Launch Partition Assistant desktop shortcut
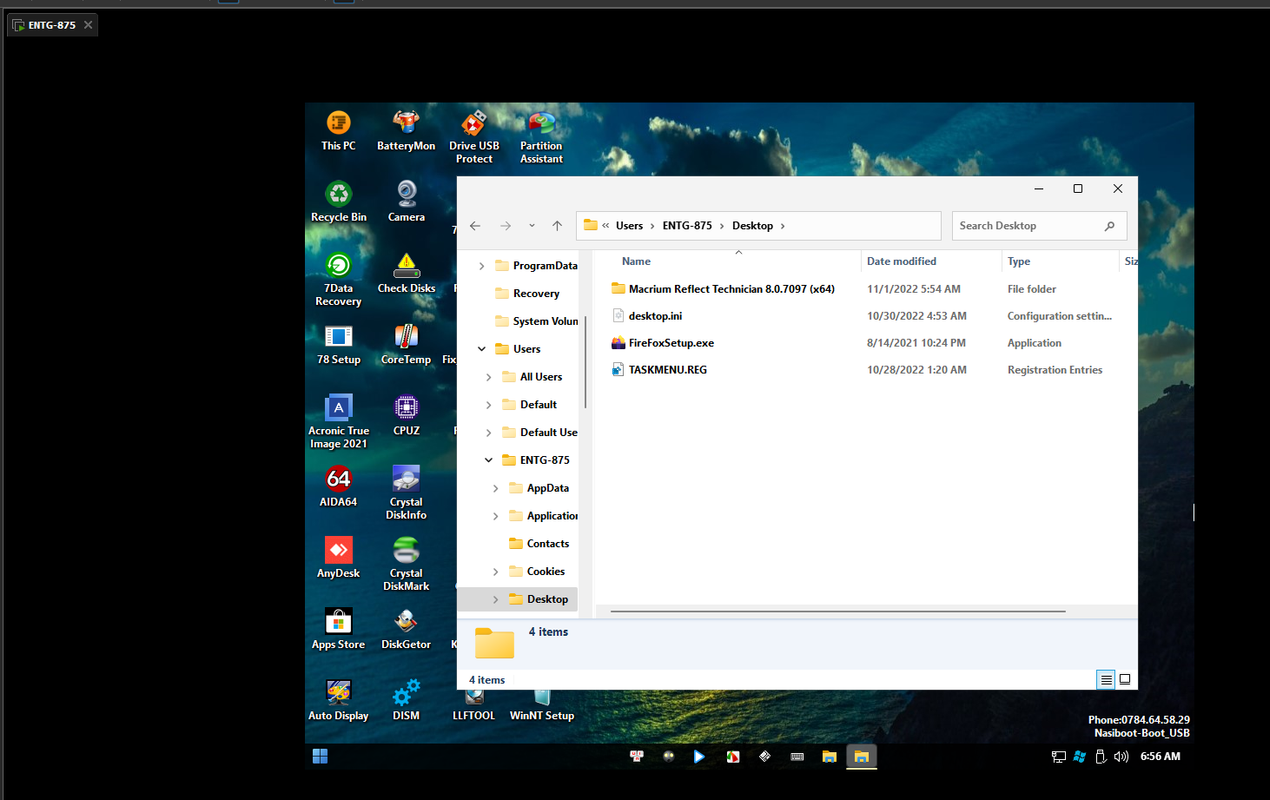 pyautogui.click(x=541, y=137)
